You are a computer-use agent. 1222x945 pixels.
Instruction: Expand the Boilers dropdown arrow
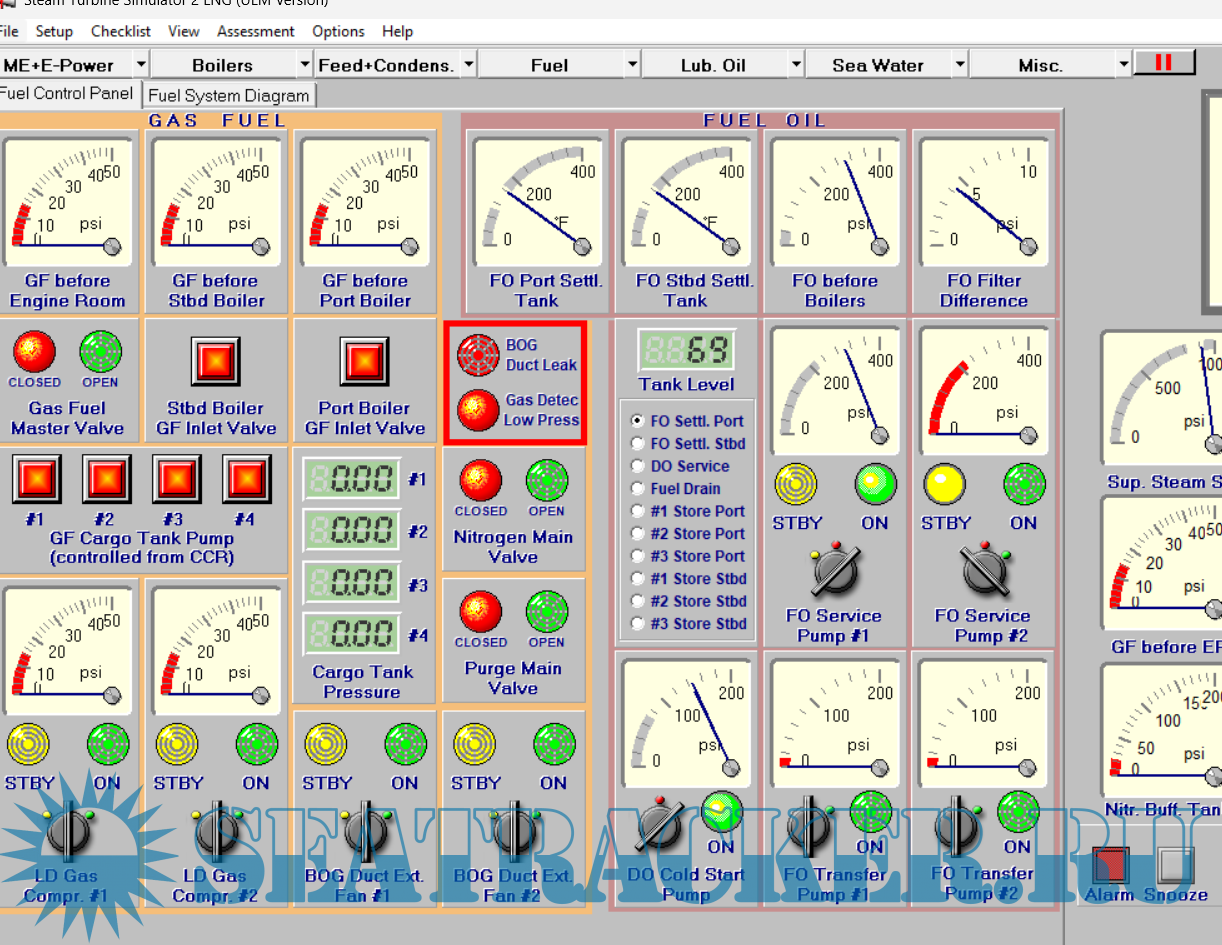pyautogui.click(x=305, y=65)
